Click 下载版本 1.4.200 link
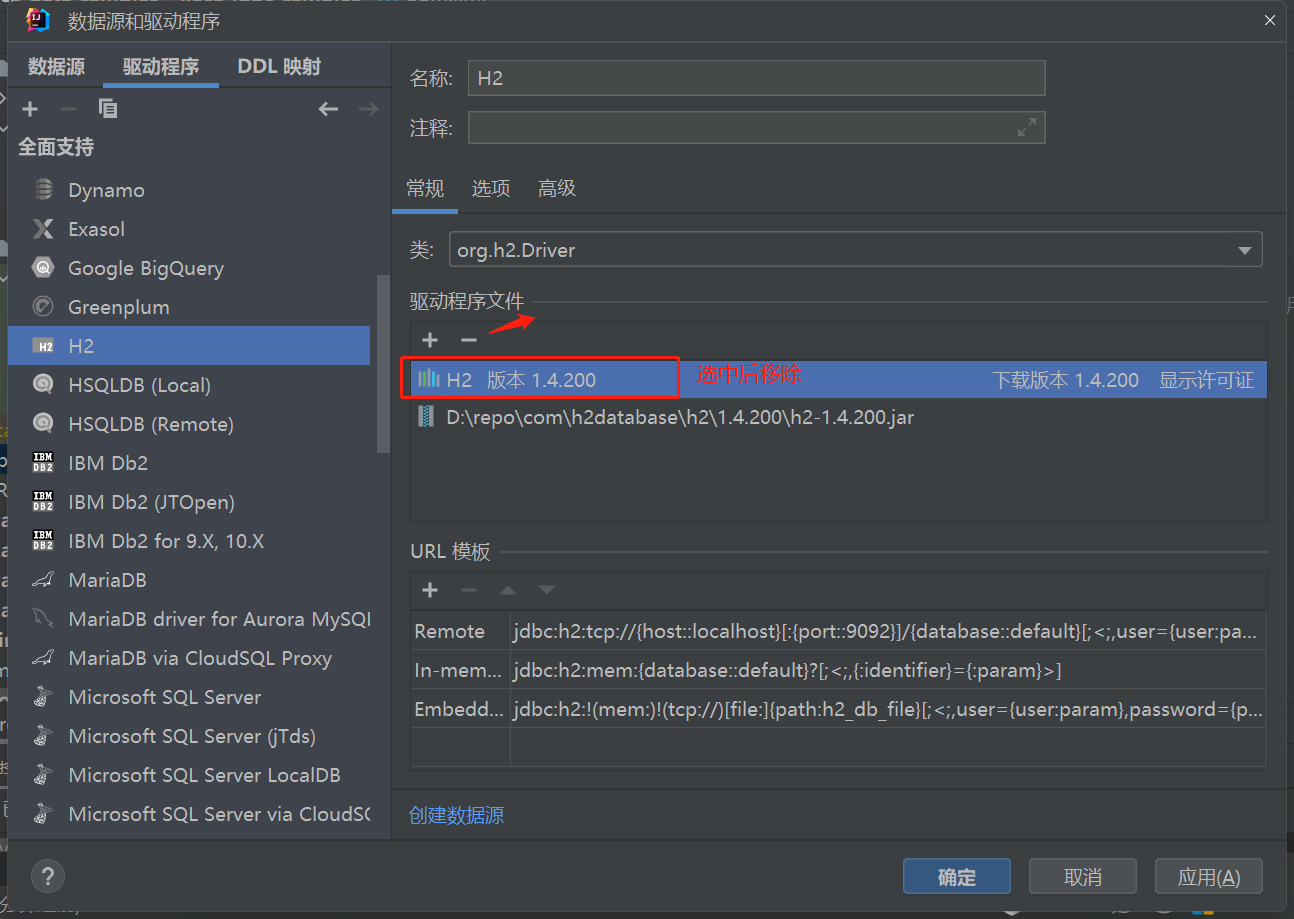This screenshot has width=1294, height=919. click(1065, 380)
